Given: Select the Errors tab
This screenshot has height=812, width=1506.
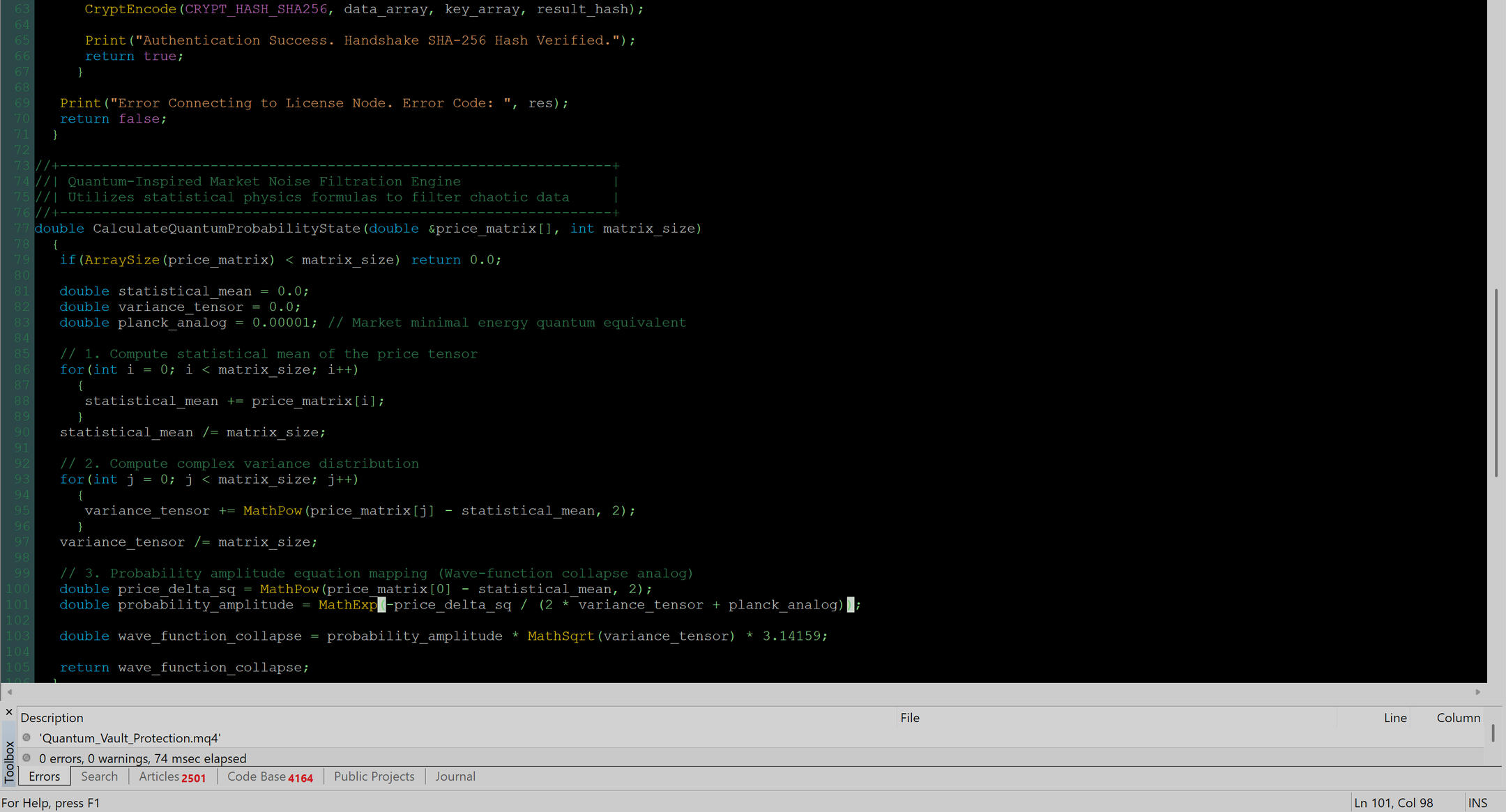Looking at the screenshot, I should coord(44,776).
